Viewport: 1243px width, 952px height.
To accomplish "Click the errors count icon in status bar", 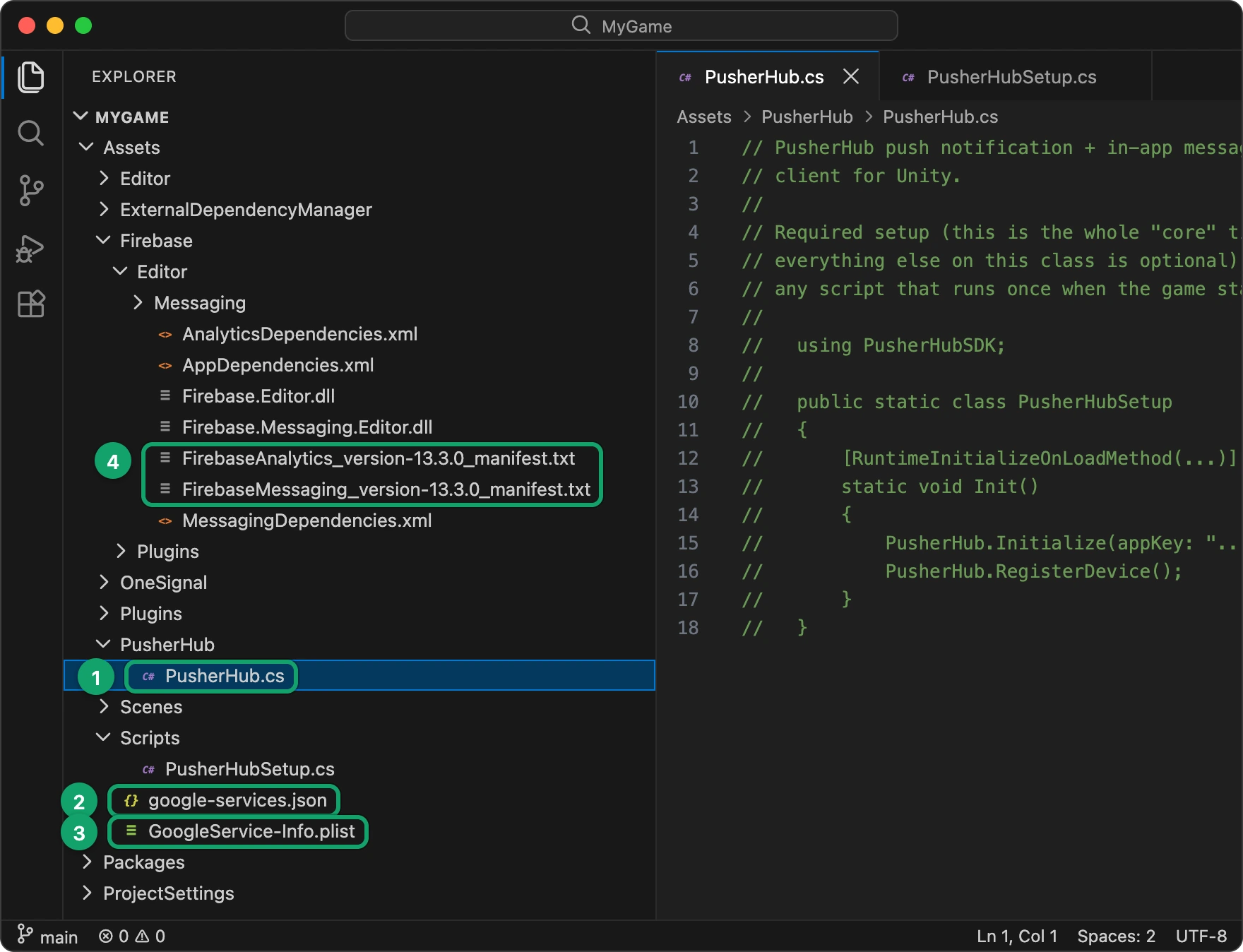I will pyautogui.click(x=106, y=936).
